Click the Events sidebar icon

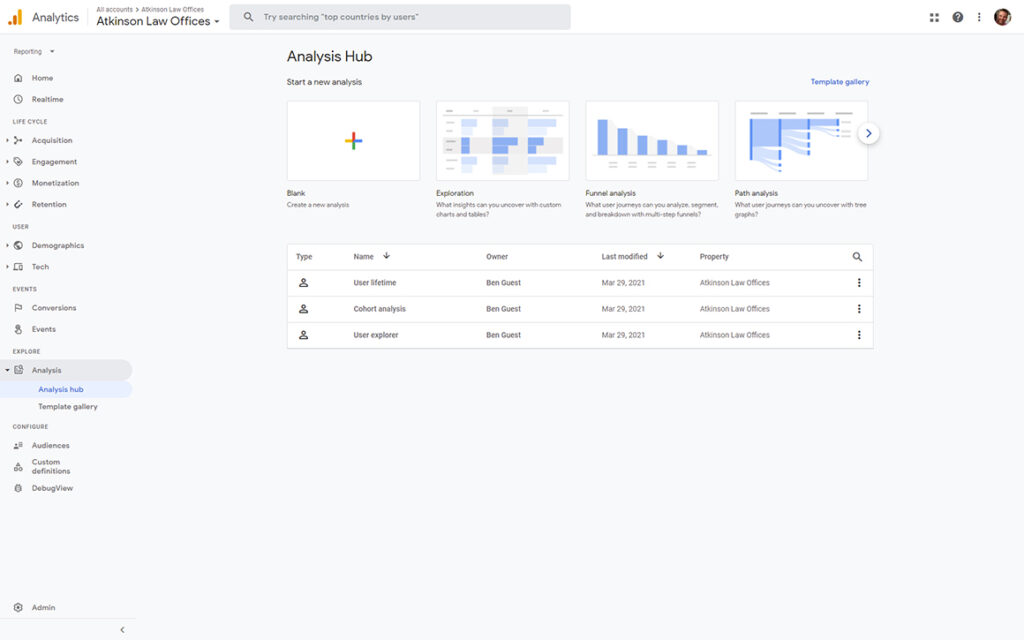click(x=18, y=329)
